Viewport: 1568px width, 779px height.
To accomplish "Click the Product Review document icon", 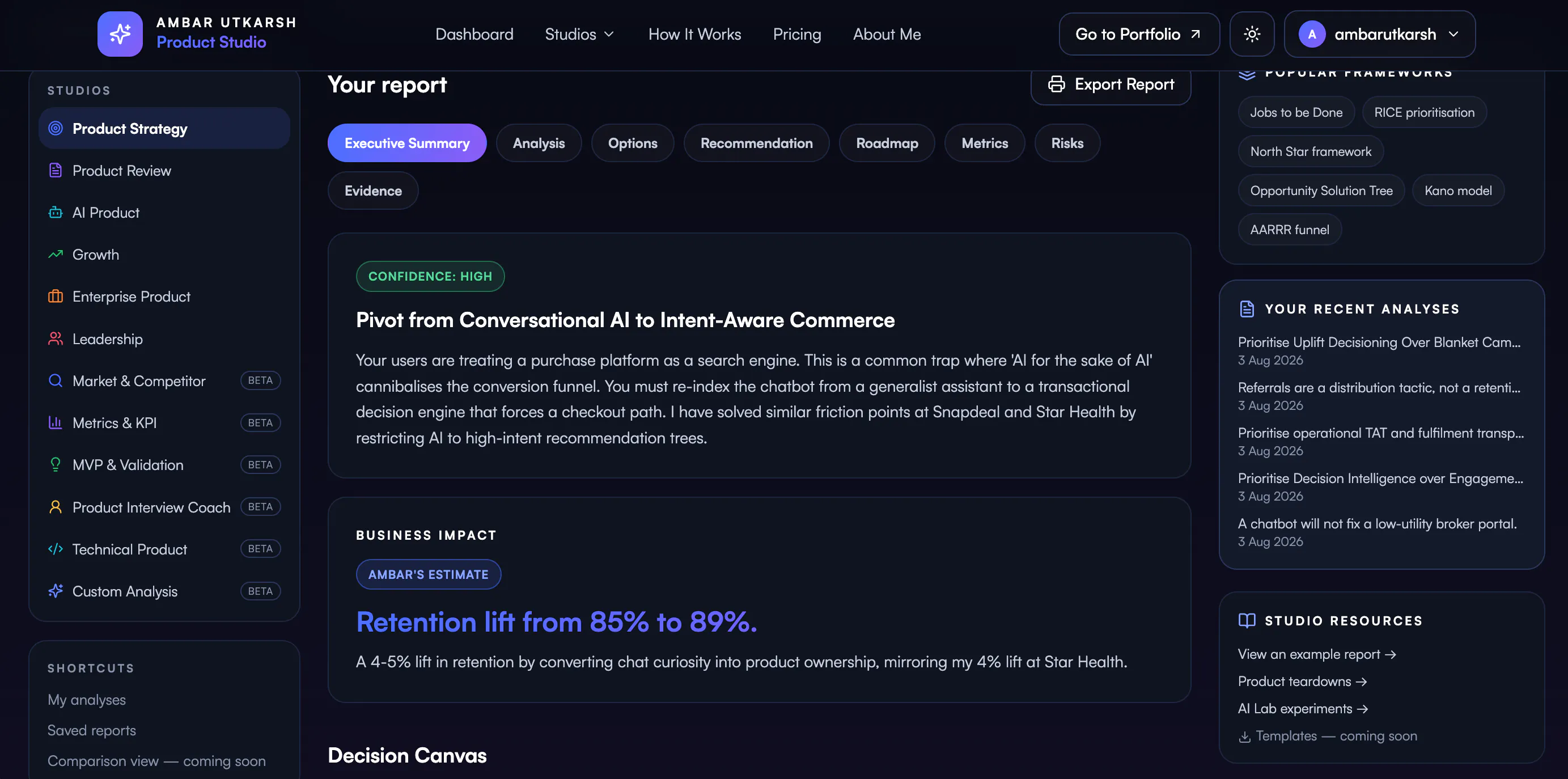I will click(x=56, y=171).
